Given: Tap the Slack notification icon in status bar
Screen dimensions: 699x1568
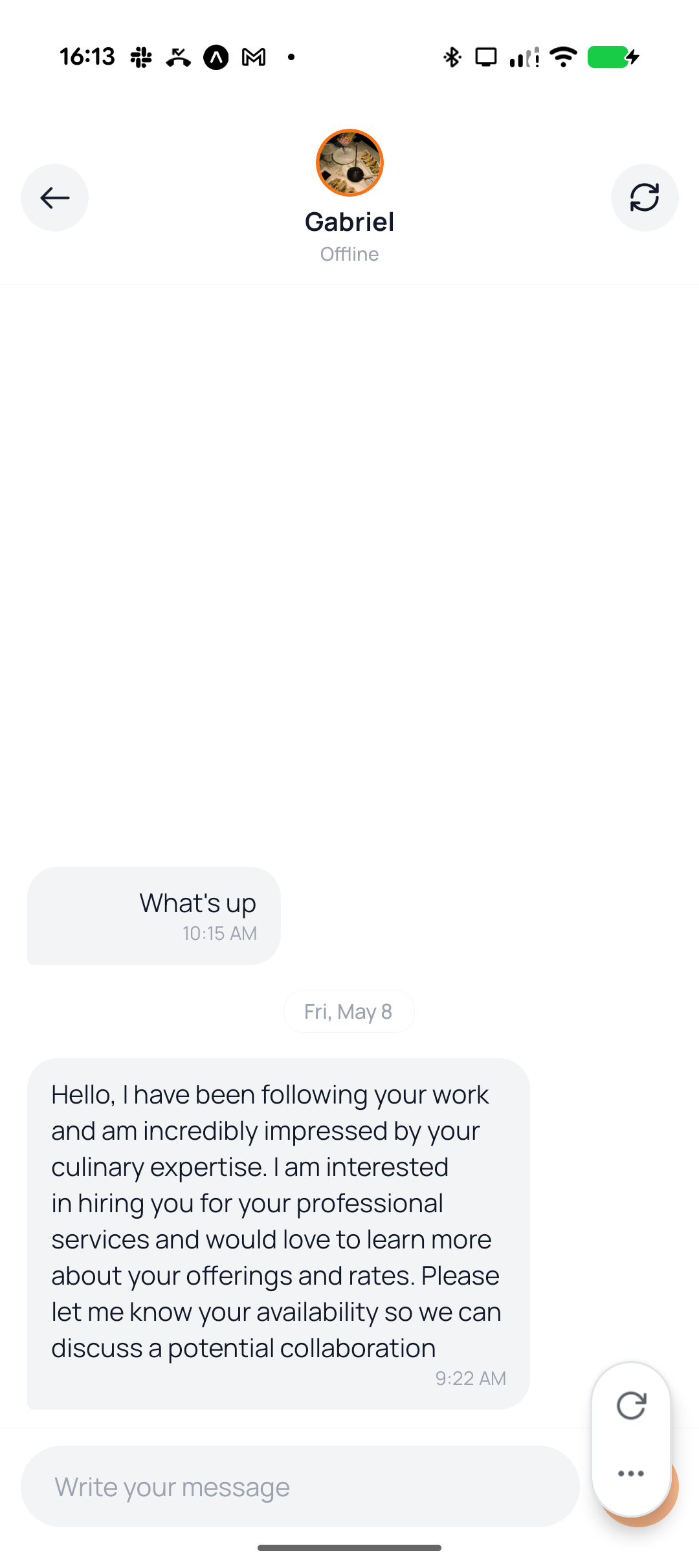Looking at the screenshot, I should pos(140,57).
